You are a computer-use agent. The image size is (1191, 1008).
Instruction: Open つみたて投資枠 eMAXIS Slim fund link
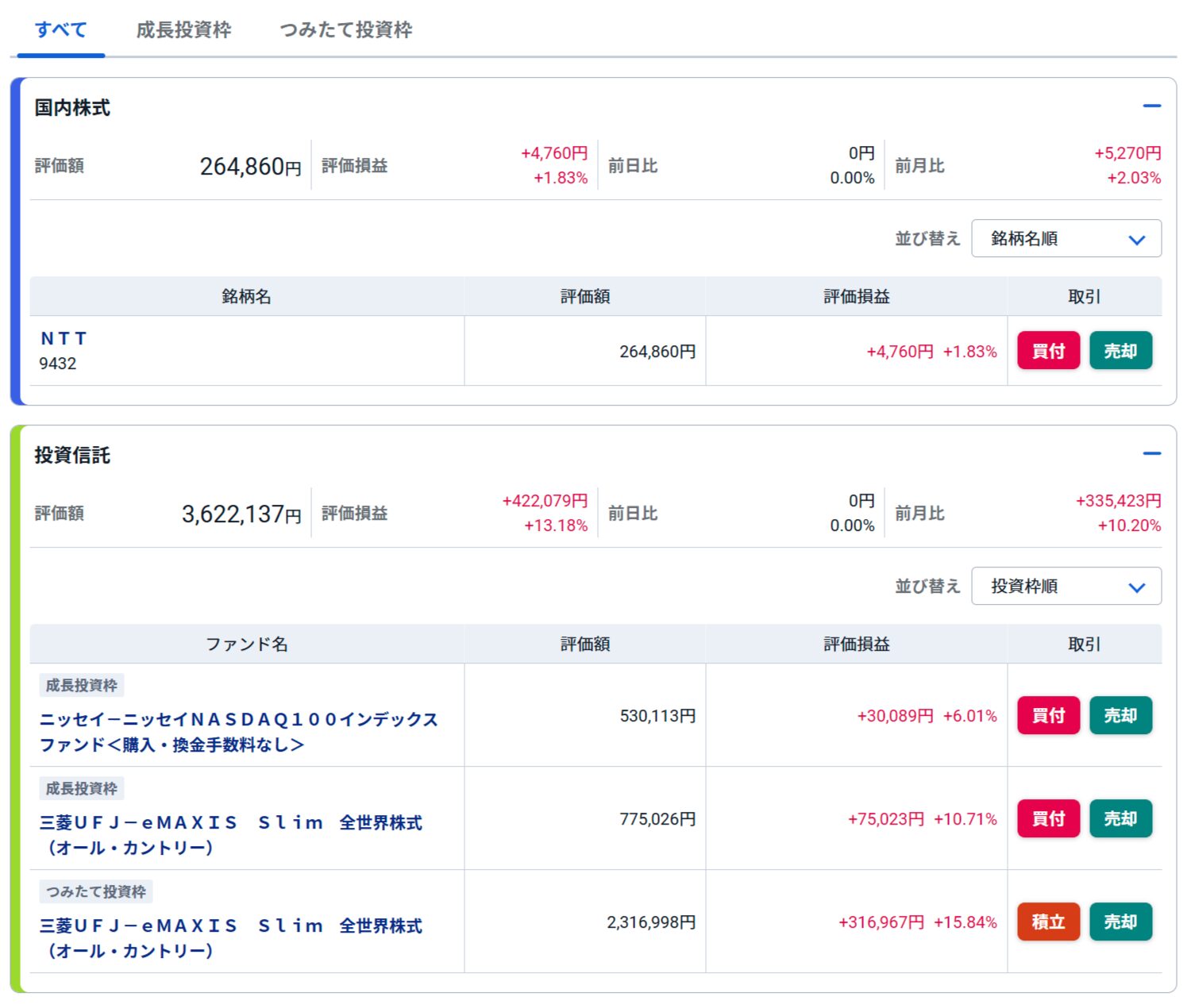click(230, 937)
